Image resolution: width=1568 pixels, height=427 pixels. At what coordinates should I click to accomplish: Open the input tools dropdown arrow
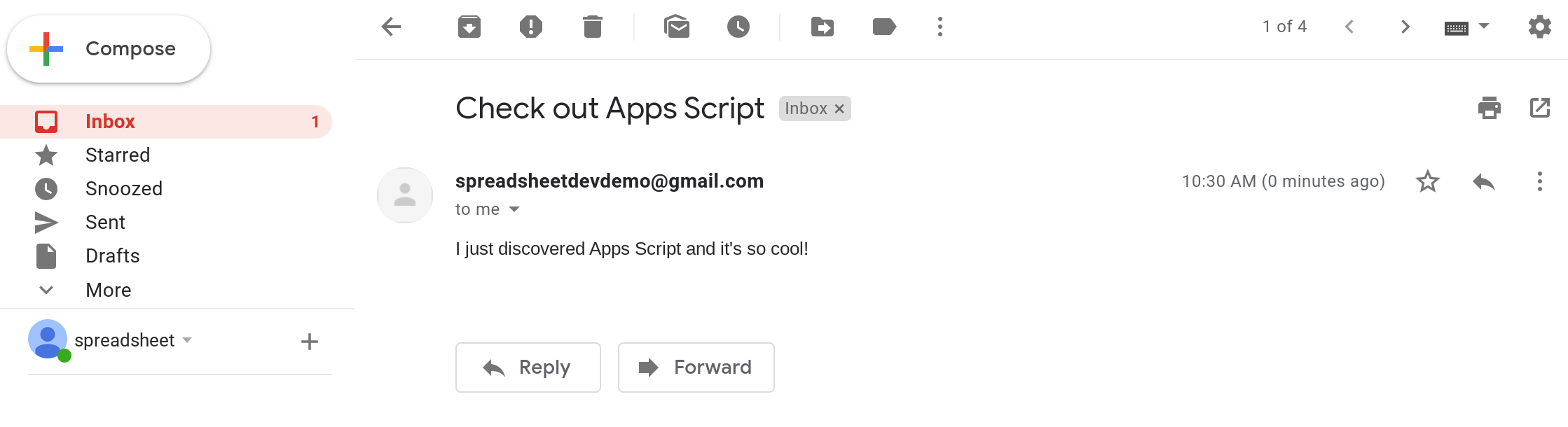tap(1484, 27)
